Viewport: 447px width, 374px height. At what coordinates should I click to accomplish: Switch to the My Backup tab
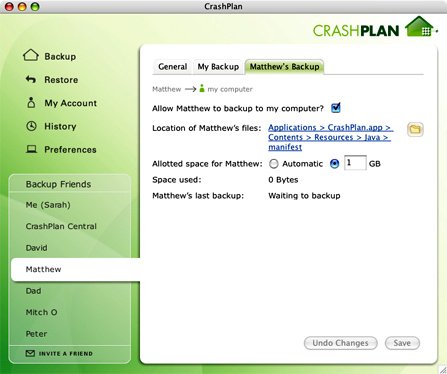coord(218,67)
